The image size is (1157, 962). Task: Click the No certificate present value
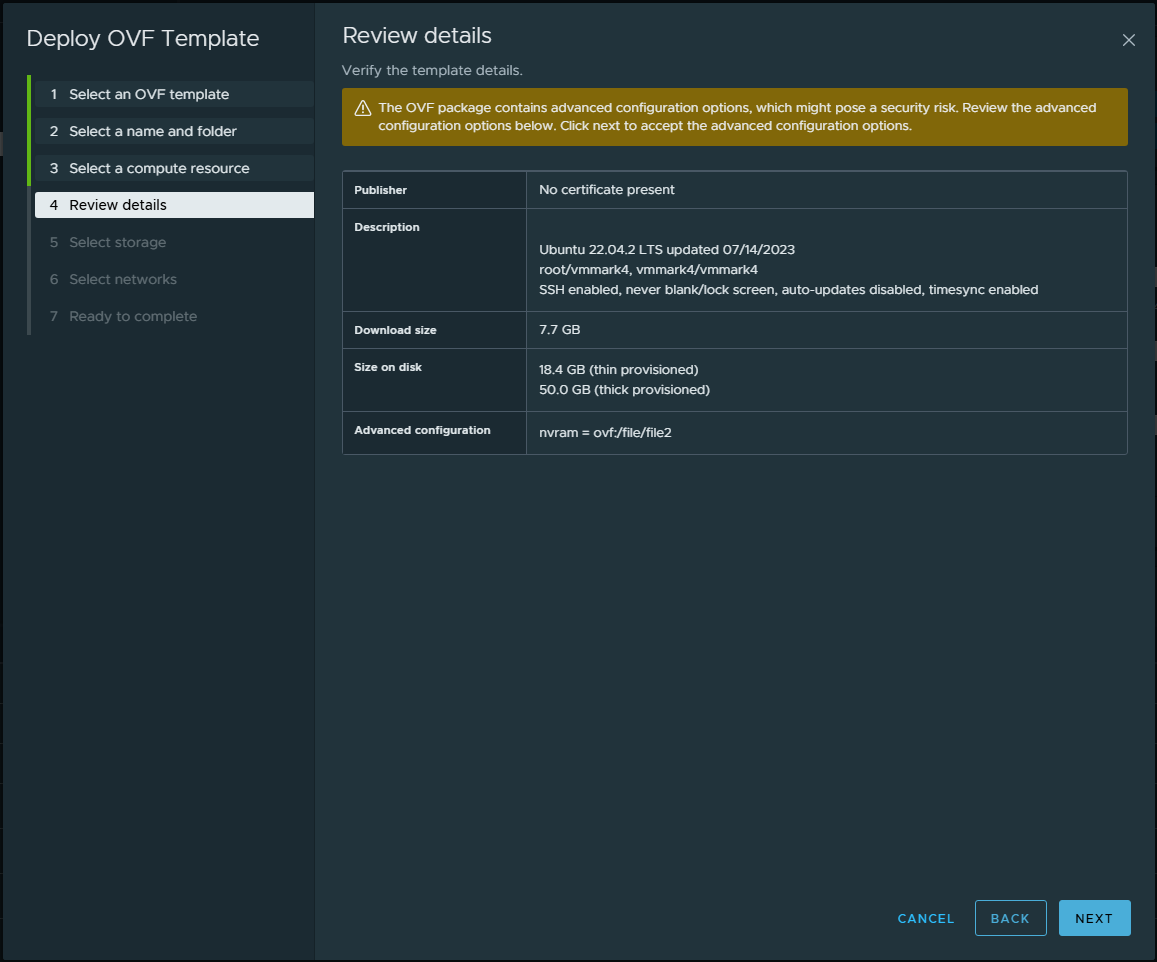click(607, 190)
